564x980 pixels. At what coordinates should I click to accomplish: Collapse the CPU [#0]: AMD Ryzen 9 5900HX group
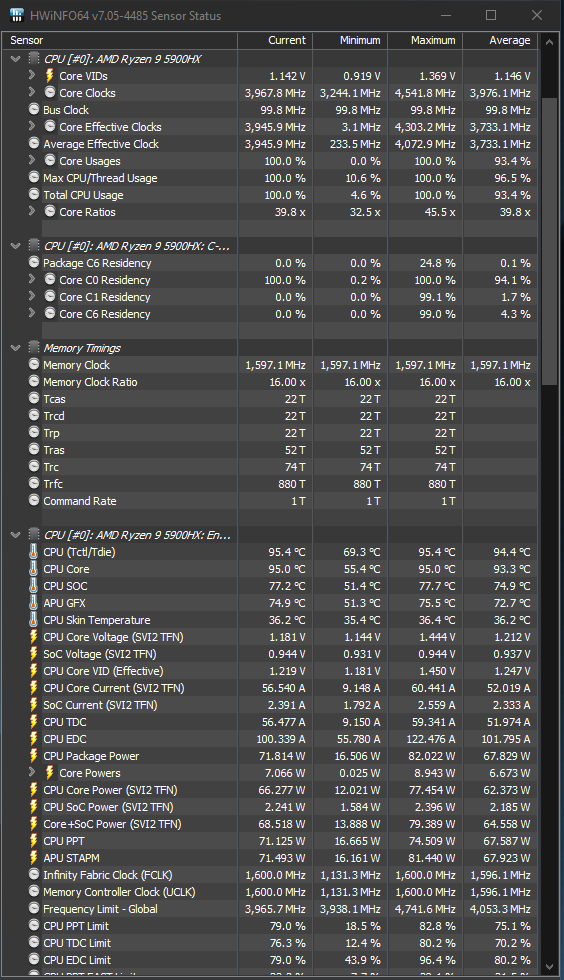click(16, 59)
